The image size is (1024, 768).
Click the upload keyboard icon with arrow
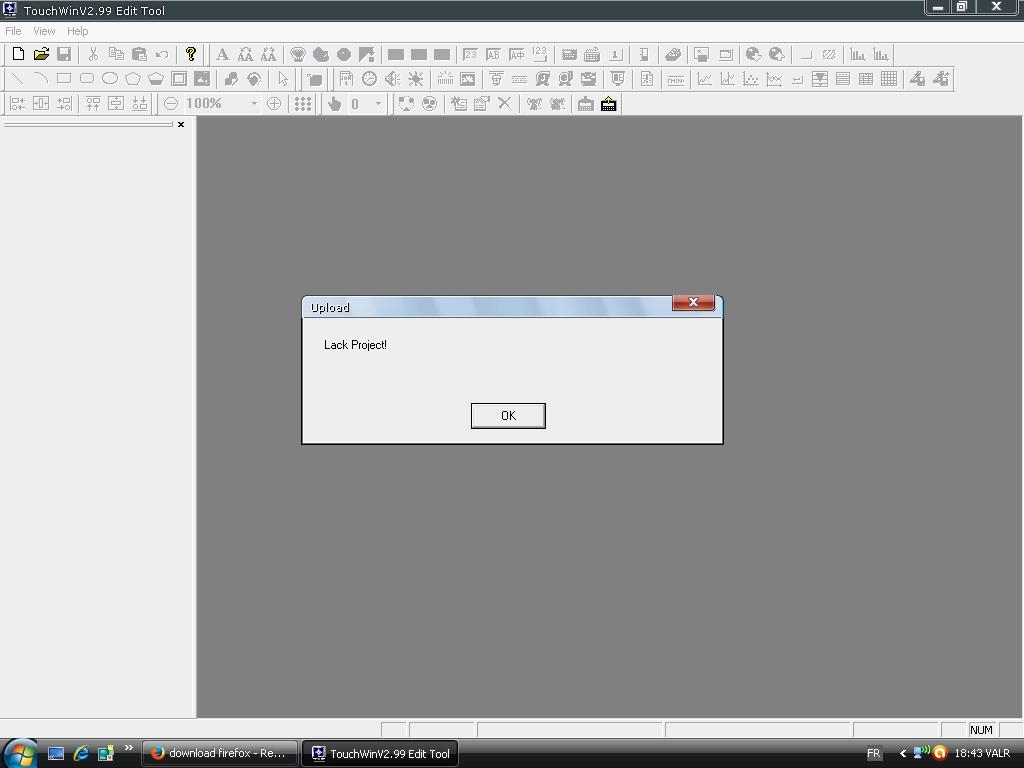click(609, 103)
